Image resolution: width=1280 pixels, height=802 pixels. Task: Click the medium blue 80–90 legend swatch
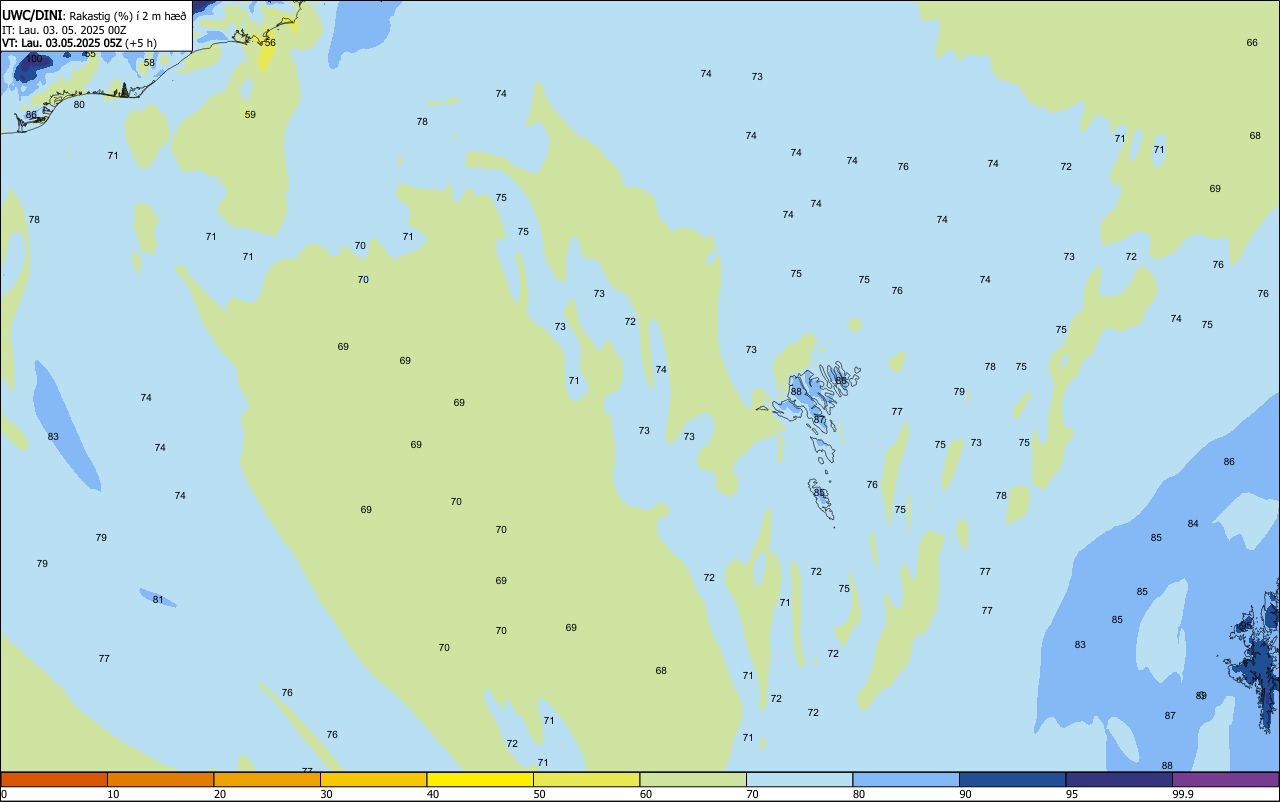(x=906, y=779)
